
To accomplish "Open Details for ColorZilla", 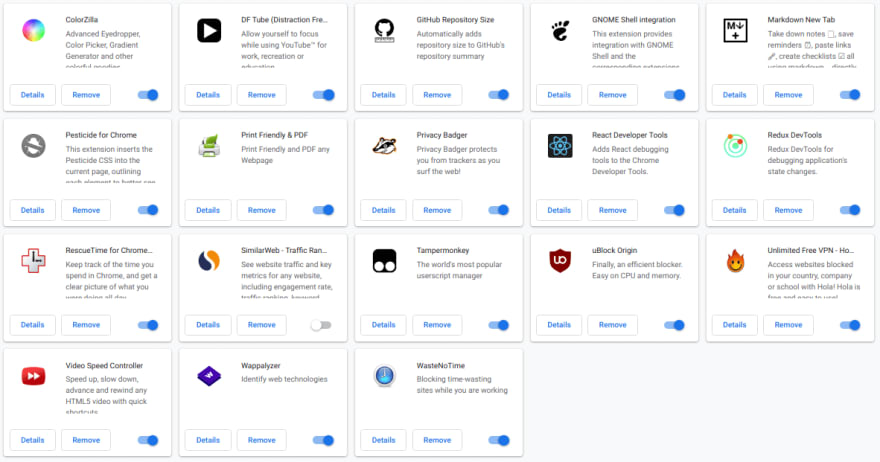I will pos(33,95).
